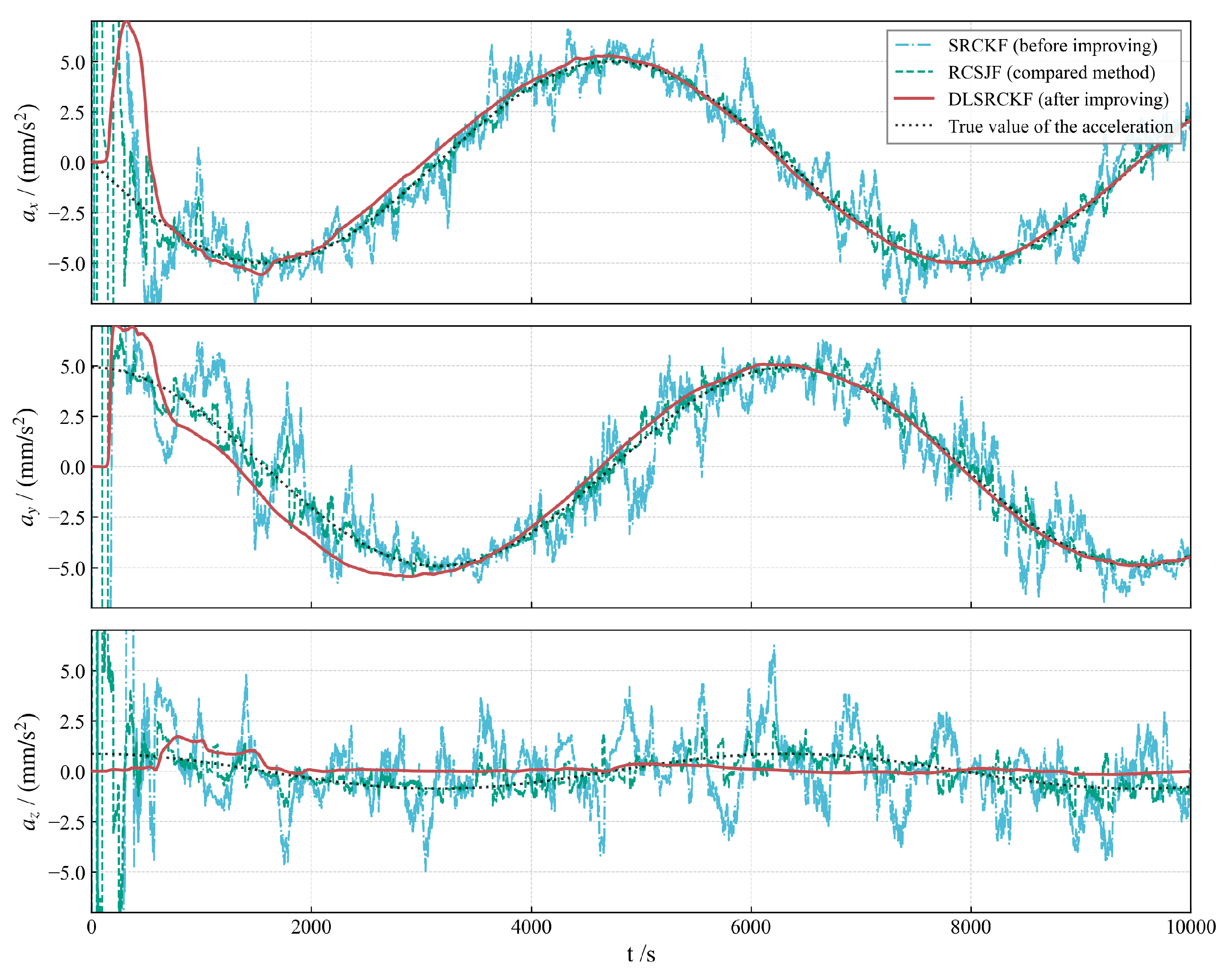Click the 5.0 tick label of top plot
This screenshot has height=980, width=1230.
72,62
